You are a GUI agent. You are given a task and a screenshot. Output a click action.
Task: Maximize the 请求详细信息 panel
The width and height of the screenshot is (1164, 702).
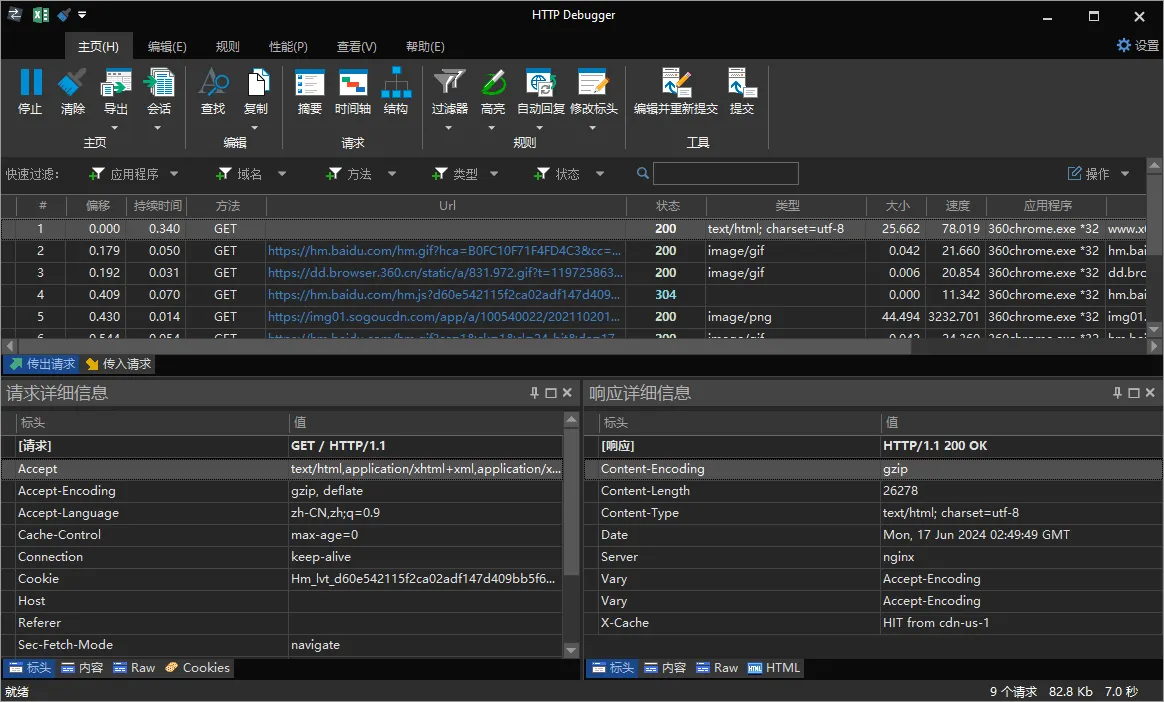pos(551,393)
